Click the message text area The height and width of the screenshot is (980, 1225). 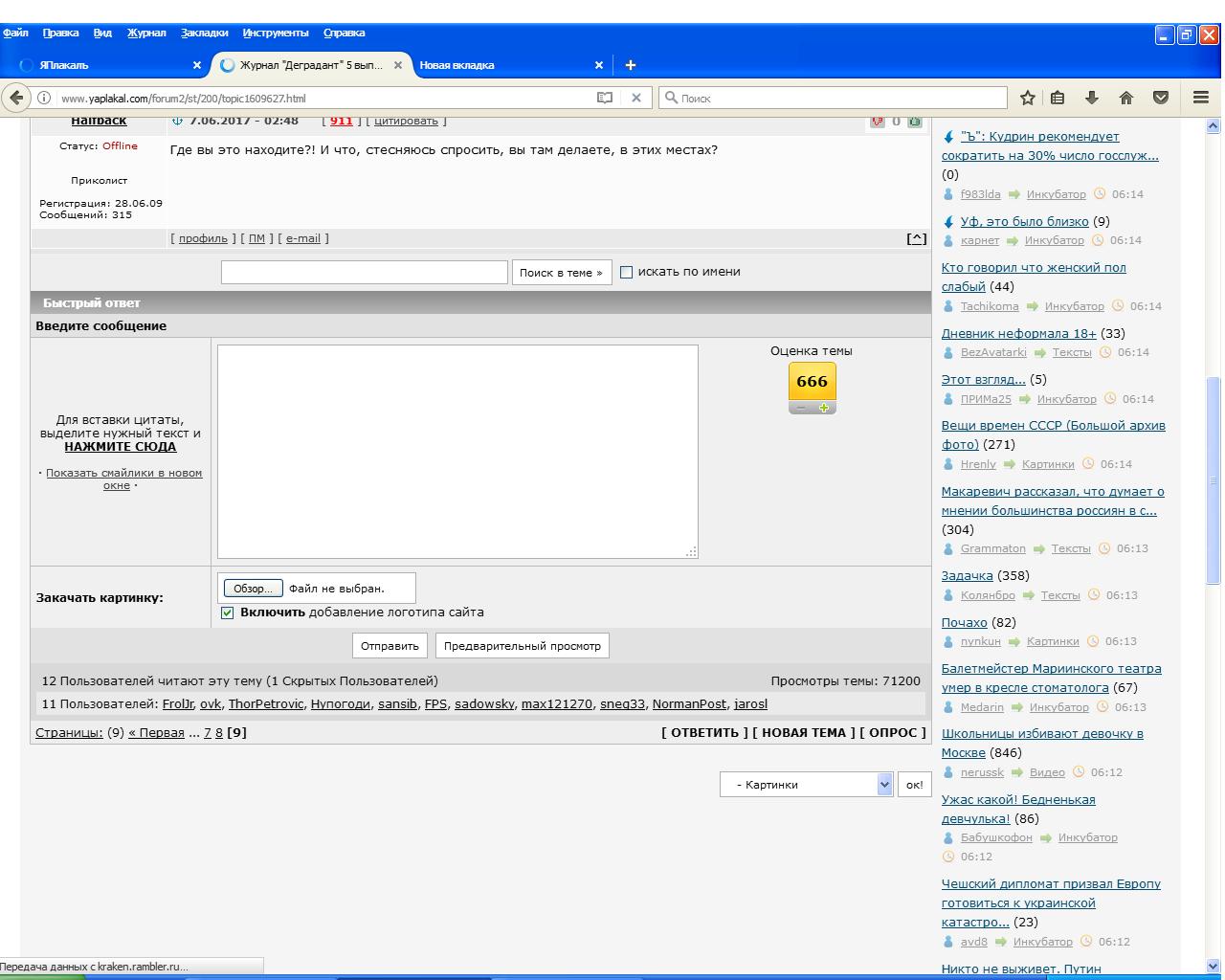click(457, 452)
